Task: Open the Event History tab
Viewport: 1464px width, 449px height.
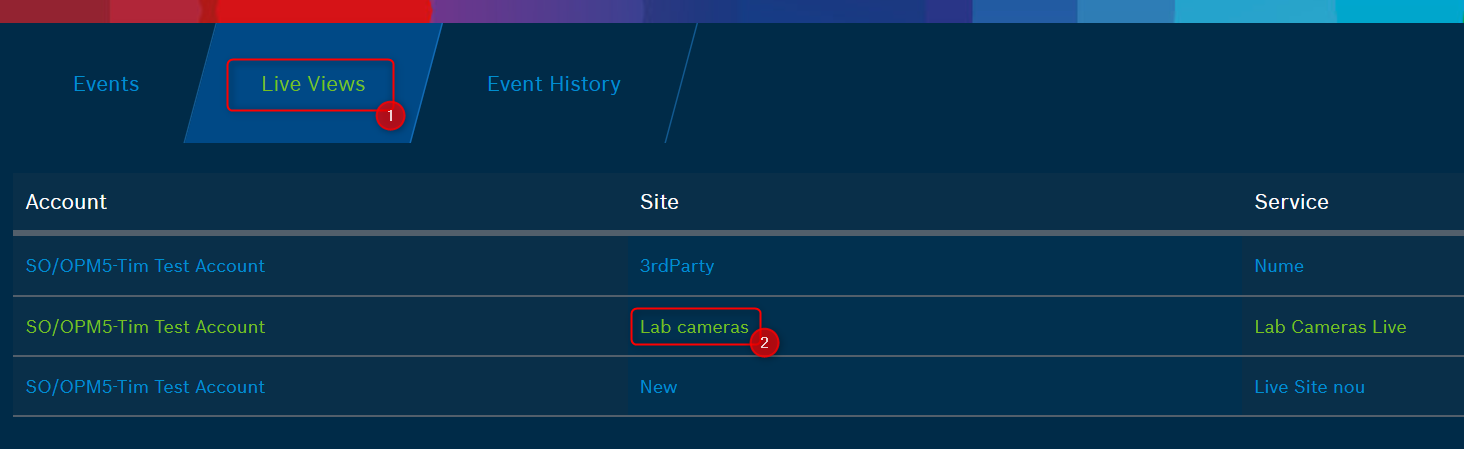Action: pyautogui.click(x=553, y=85)
